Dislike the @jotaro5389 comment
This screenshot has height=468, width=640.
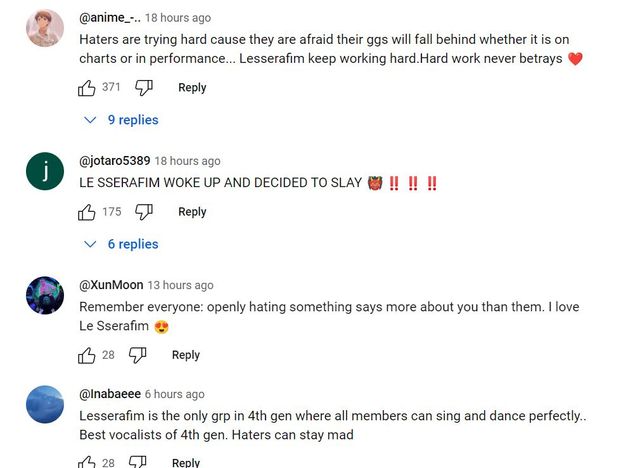[x=144, y=212]
